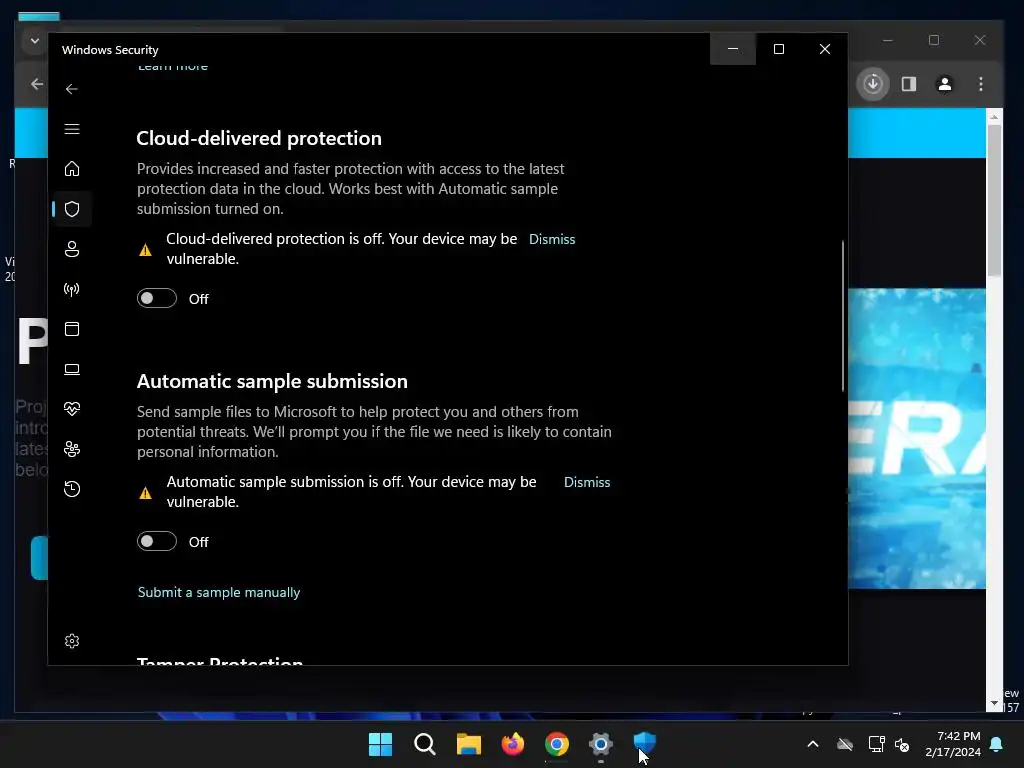Click the muted volume tray icon
The image size is (1024, 768).
[x=903, y=744]
